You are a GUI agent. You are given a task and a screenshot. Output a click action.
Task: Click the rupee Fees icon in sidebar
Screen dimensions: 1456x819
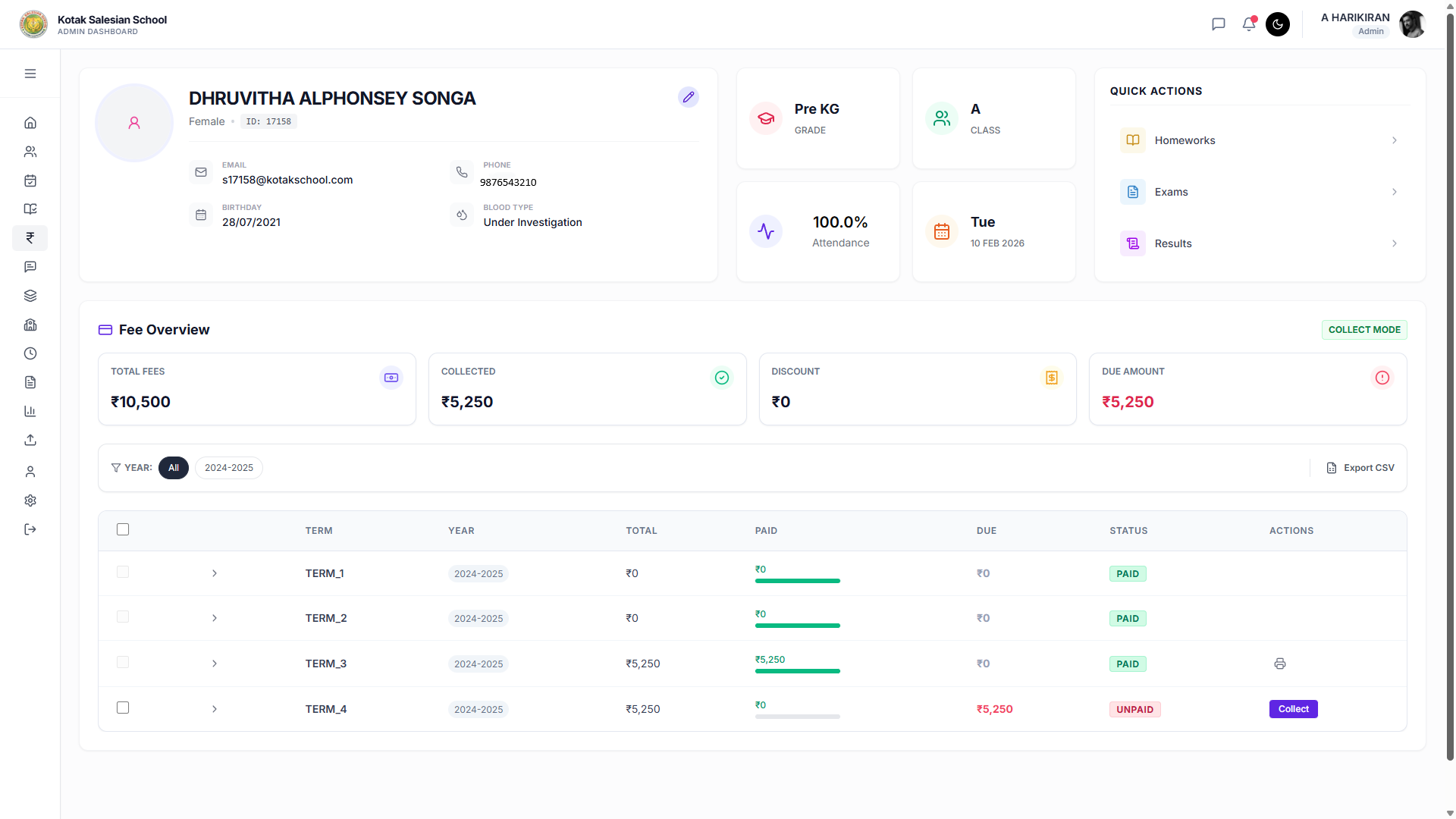point(30,238)
